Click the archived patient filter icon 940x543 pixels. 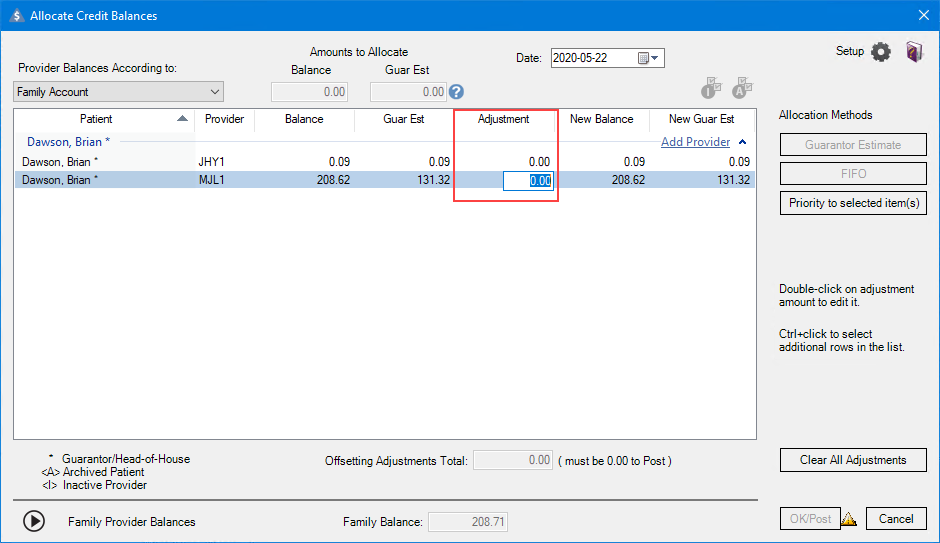pyautogui.click(x=742, y=89)
